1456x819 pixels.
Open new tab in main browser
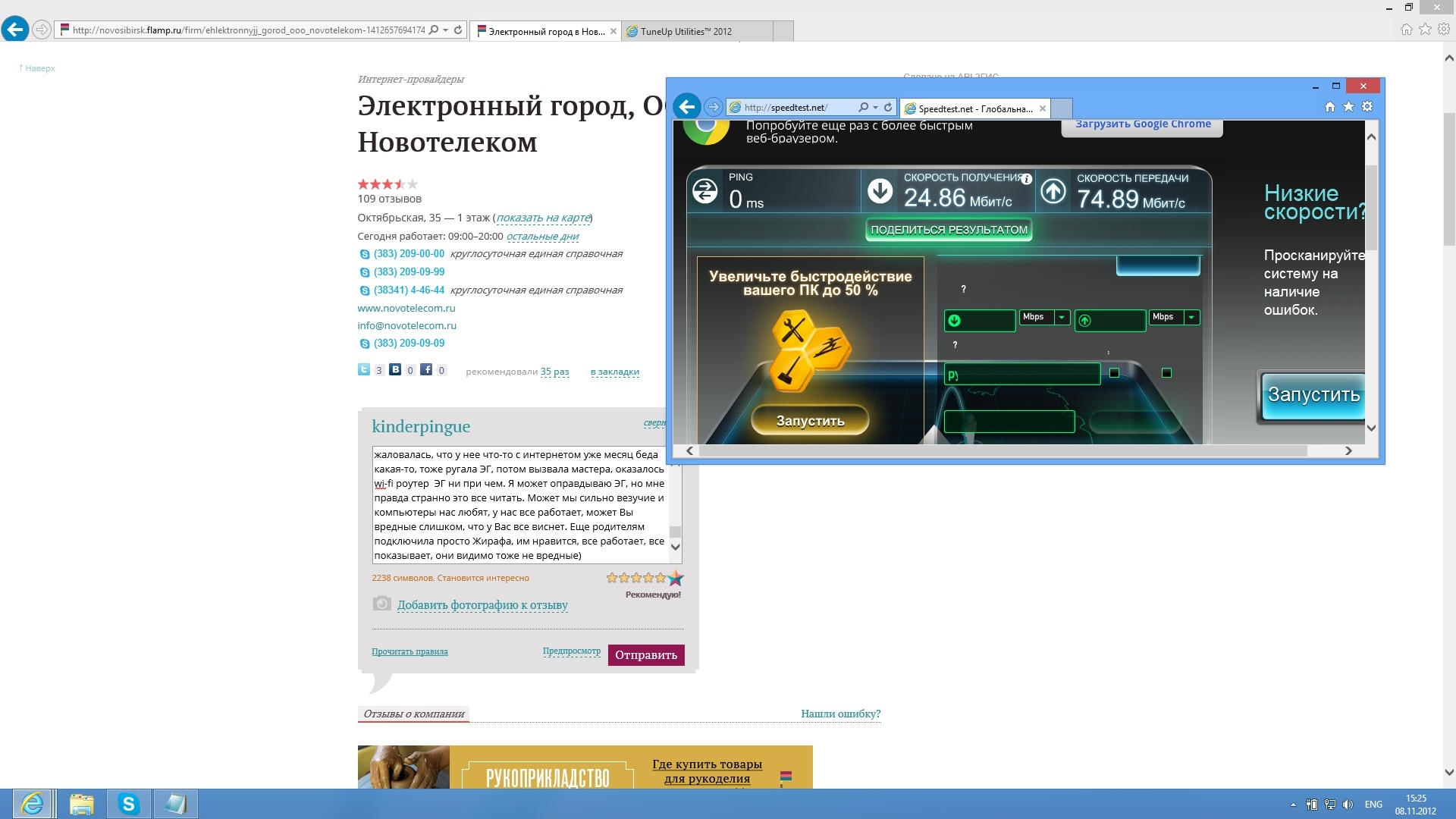783,31
